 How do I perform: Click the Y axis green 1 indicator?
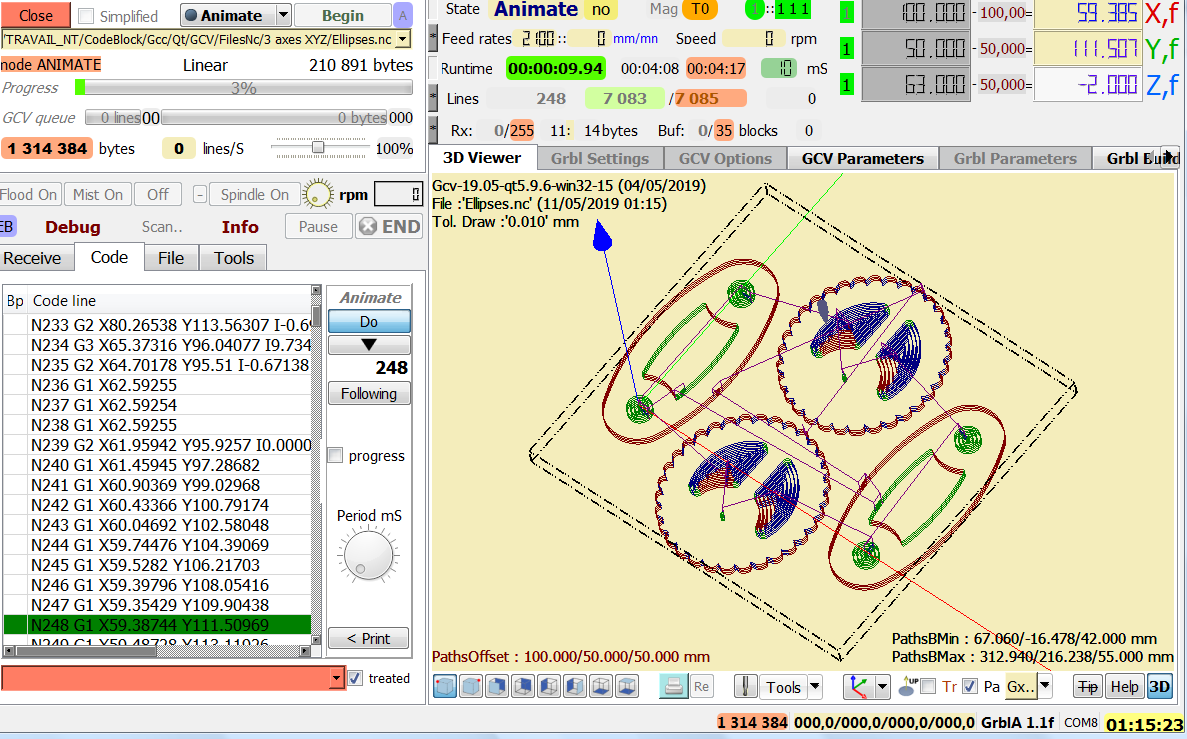click(846, 48)
